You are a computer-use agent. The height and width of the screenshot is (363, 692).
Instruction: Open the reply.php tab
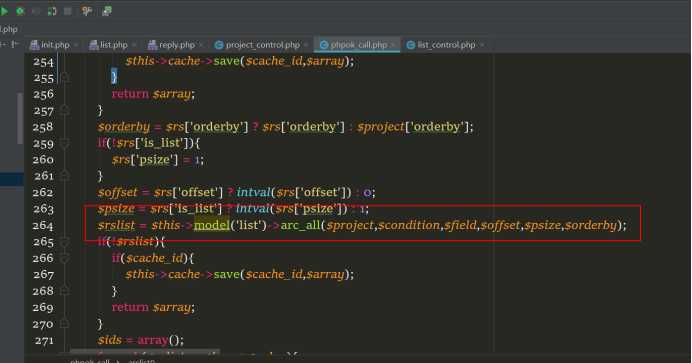click(x=177, y=45)
